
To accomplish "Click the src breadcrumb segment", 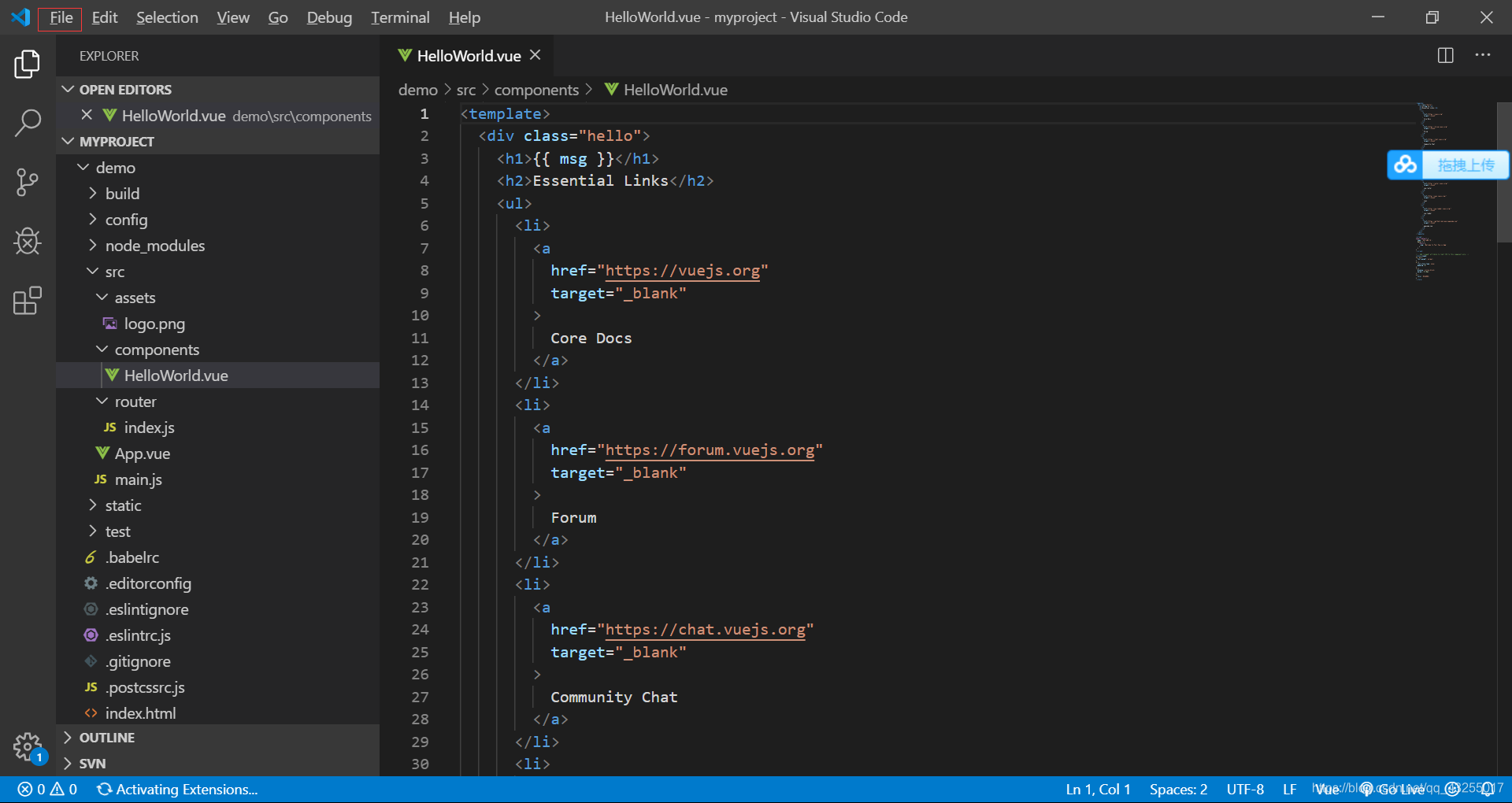I will (x=466, y=90).
